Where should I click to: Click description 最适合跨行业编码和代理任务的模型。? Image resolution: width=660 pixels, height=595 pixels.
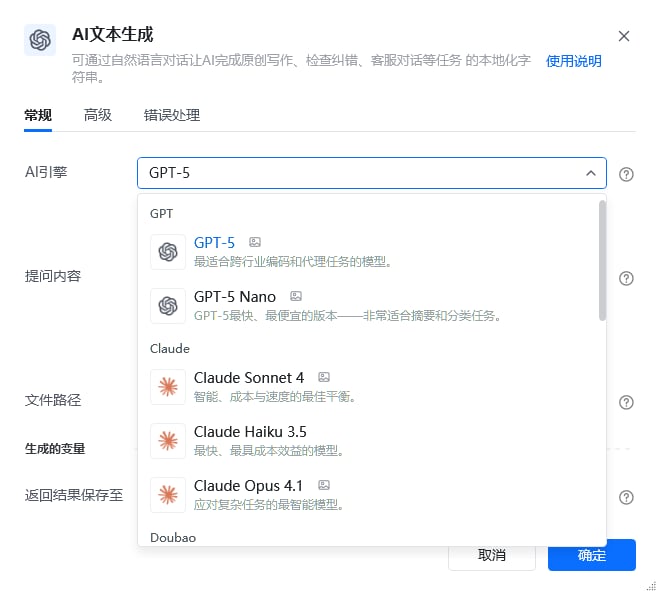[293, 262]
